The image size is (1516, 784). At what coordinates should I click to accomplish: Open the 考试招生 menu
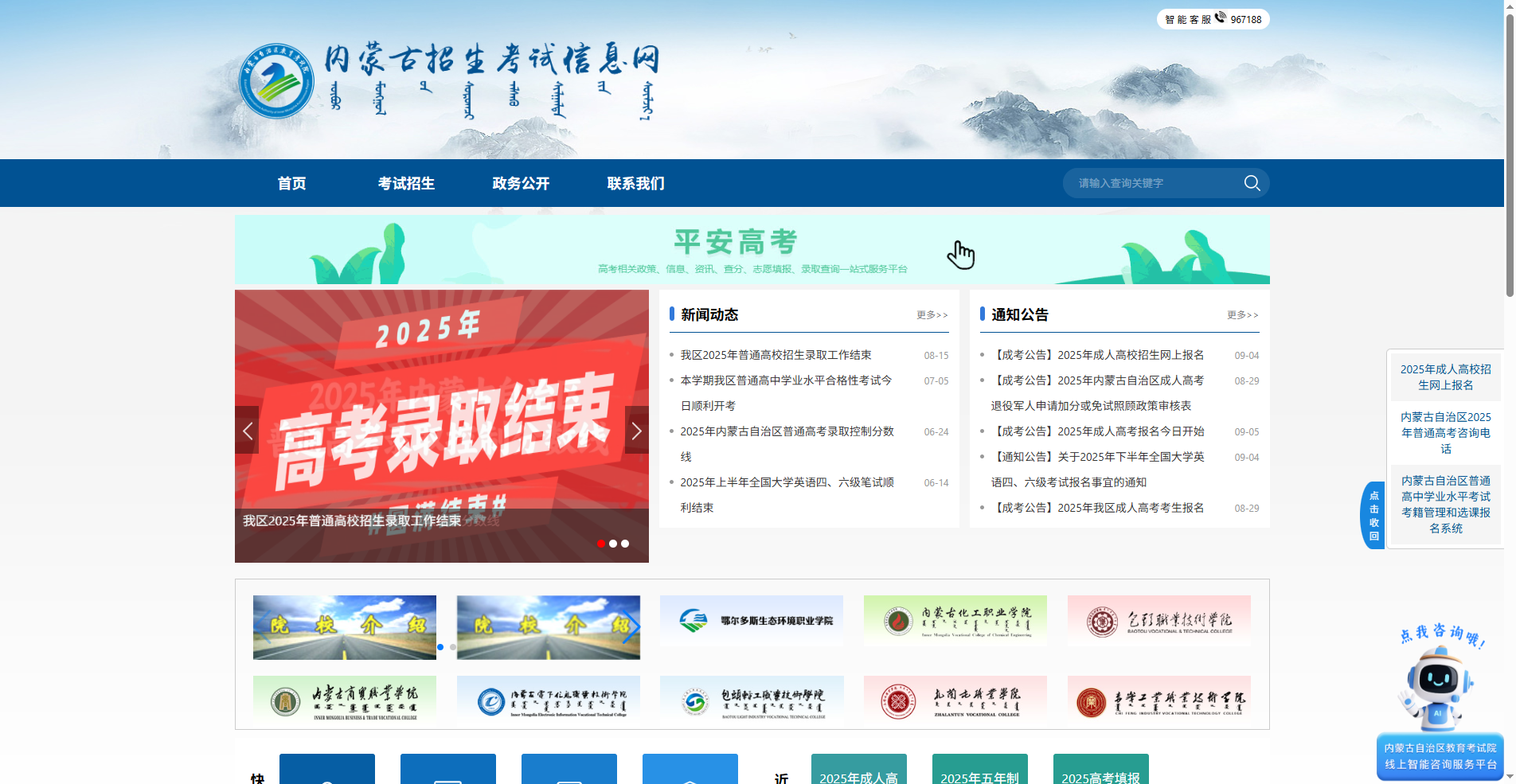[406, 183]
